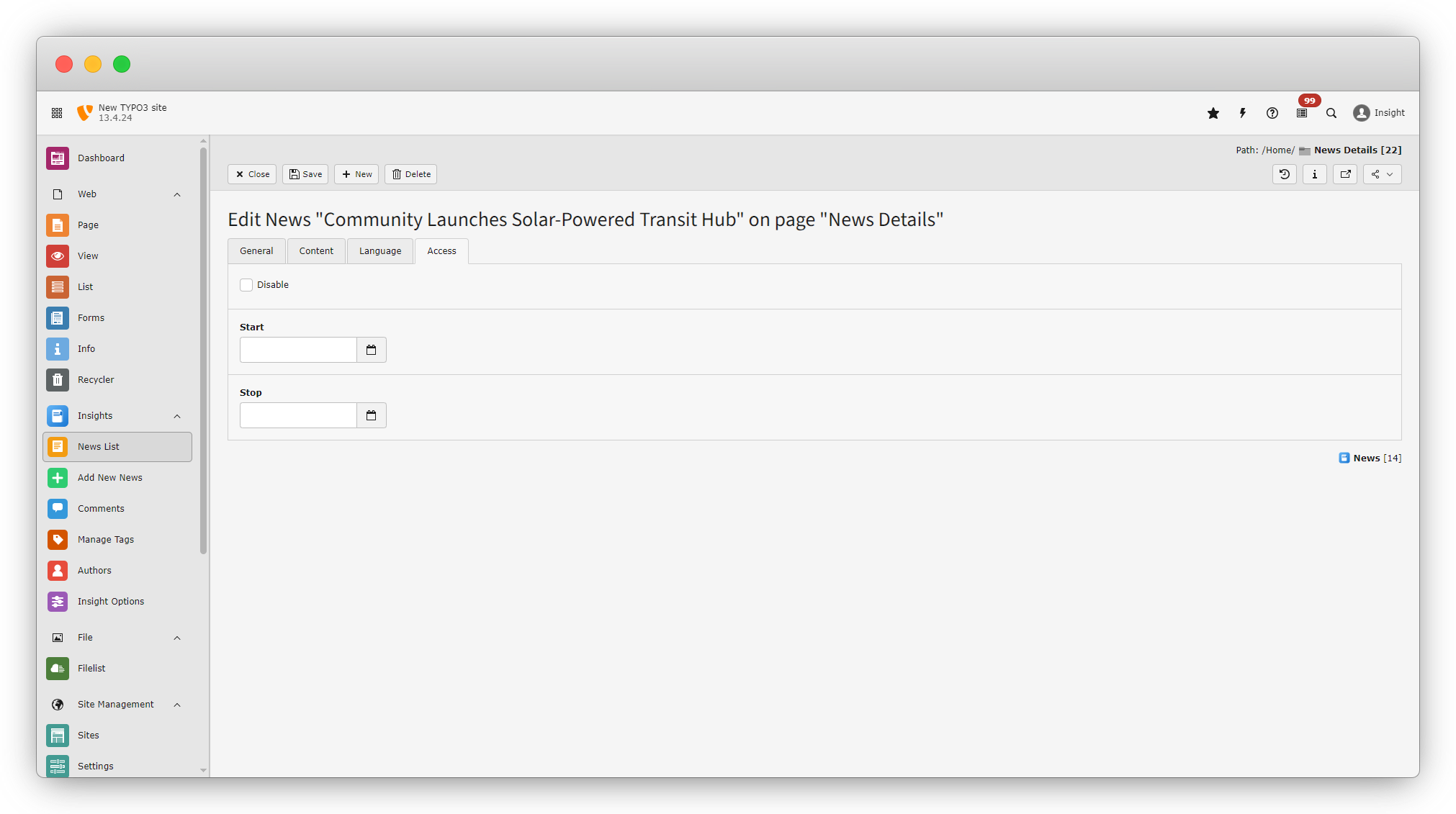Click the flush cache lightning icon

point(1243,113)
